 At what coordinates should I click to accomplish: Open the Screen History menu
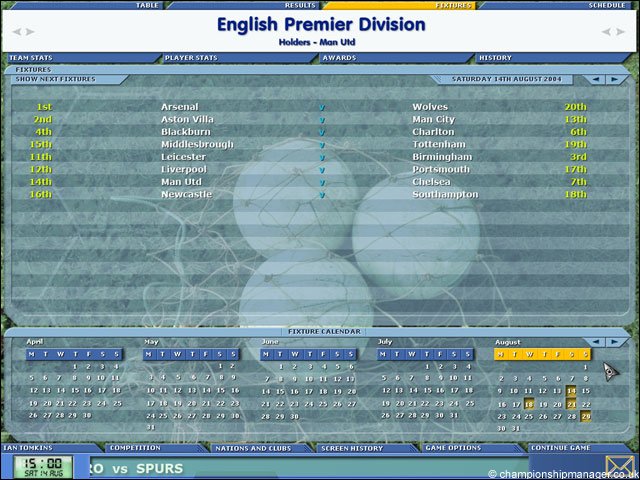352,448
